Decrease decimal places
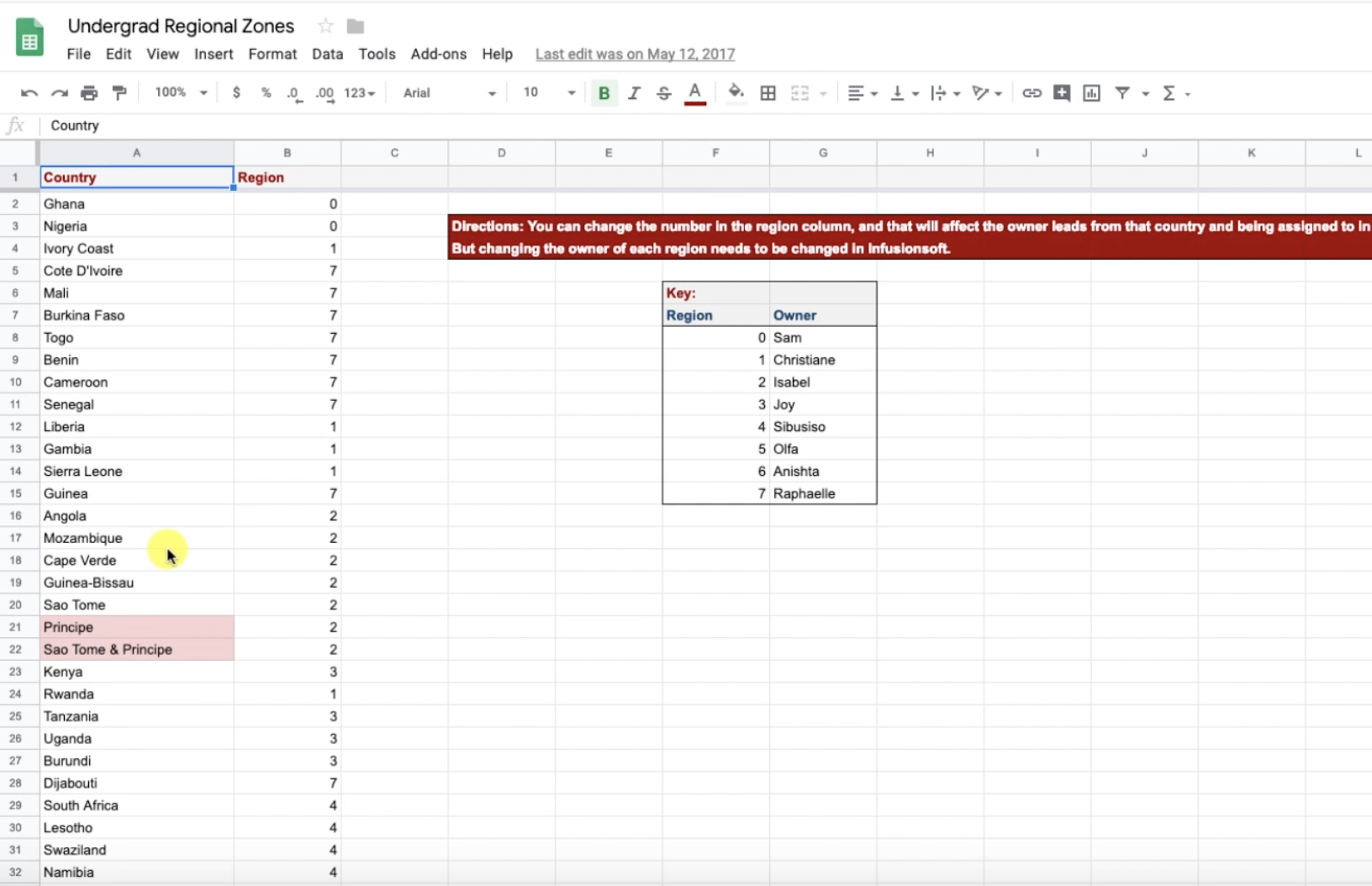 (293, 93)
